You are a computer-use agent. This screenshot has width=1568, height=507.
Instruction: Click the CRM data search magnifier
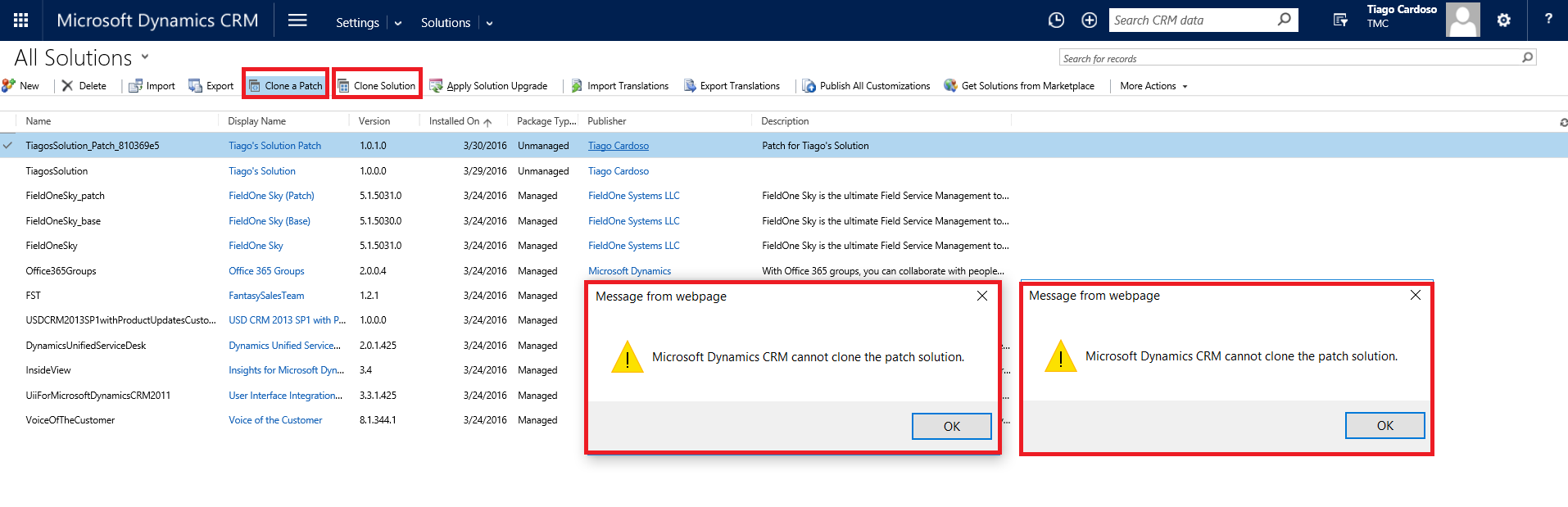[x=1284, y=20]
